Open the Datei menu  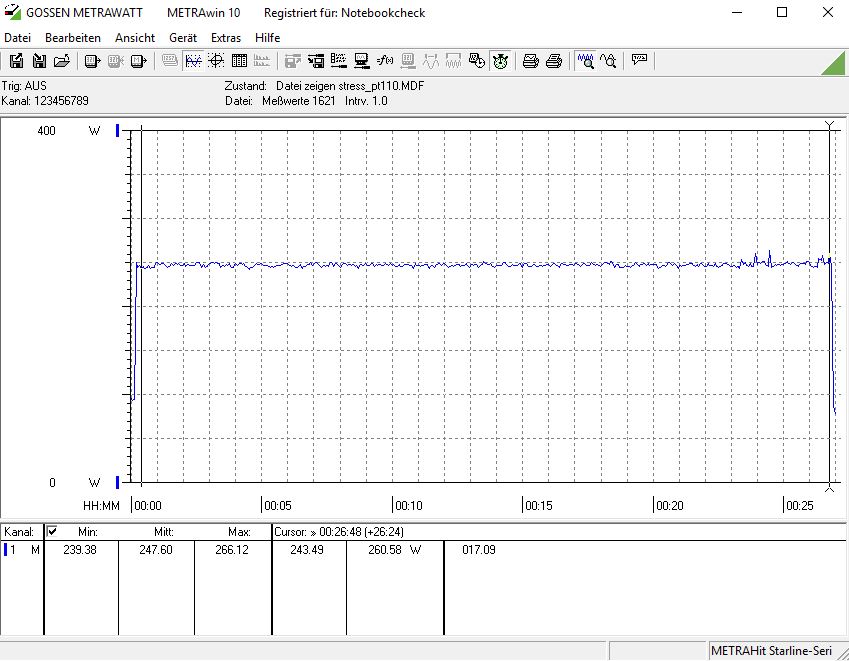click(18, 37)
